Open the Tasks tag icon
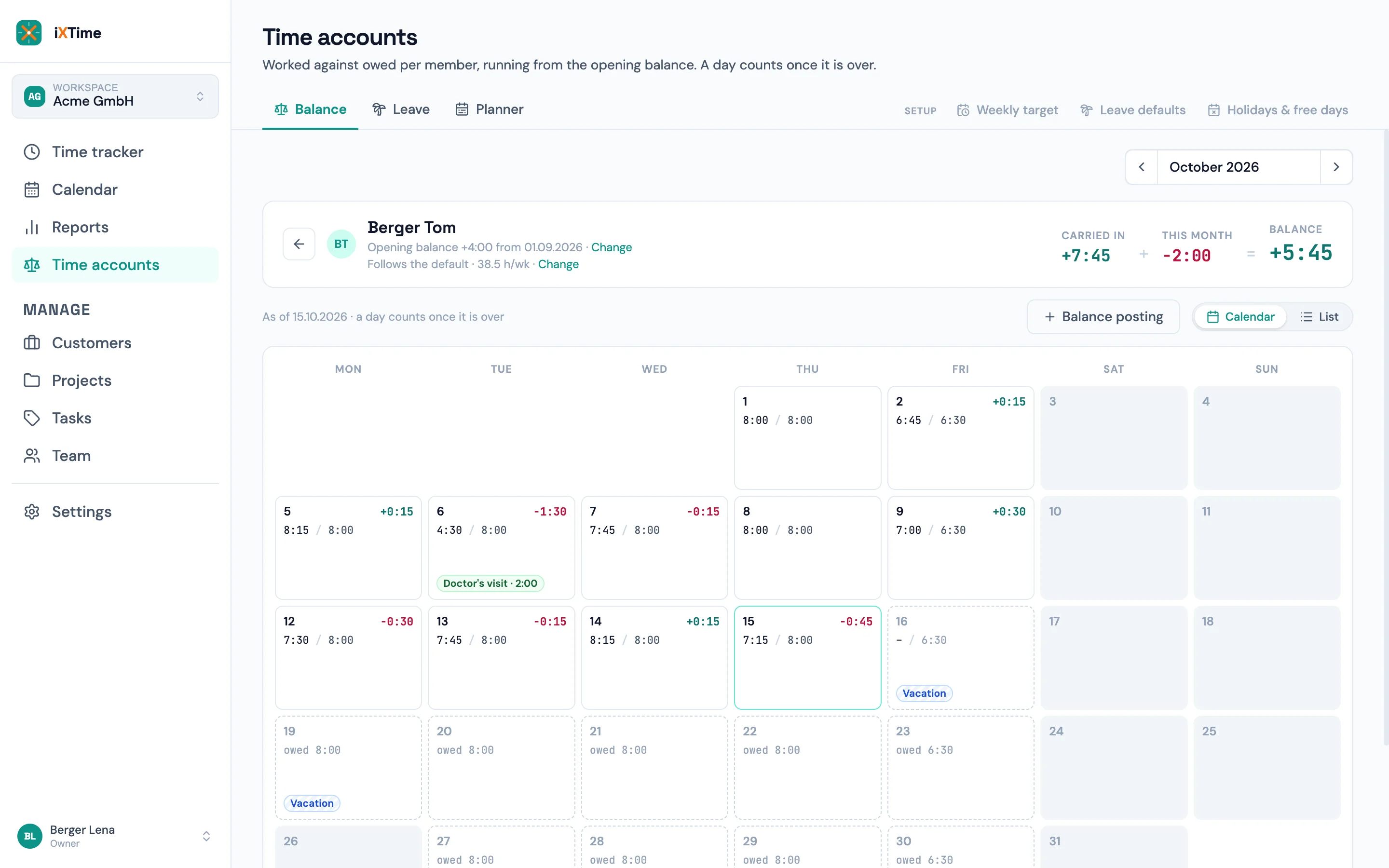The width and height of the screenshot is (1389, 868). [x=31, y=418]
